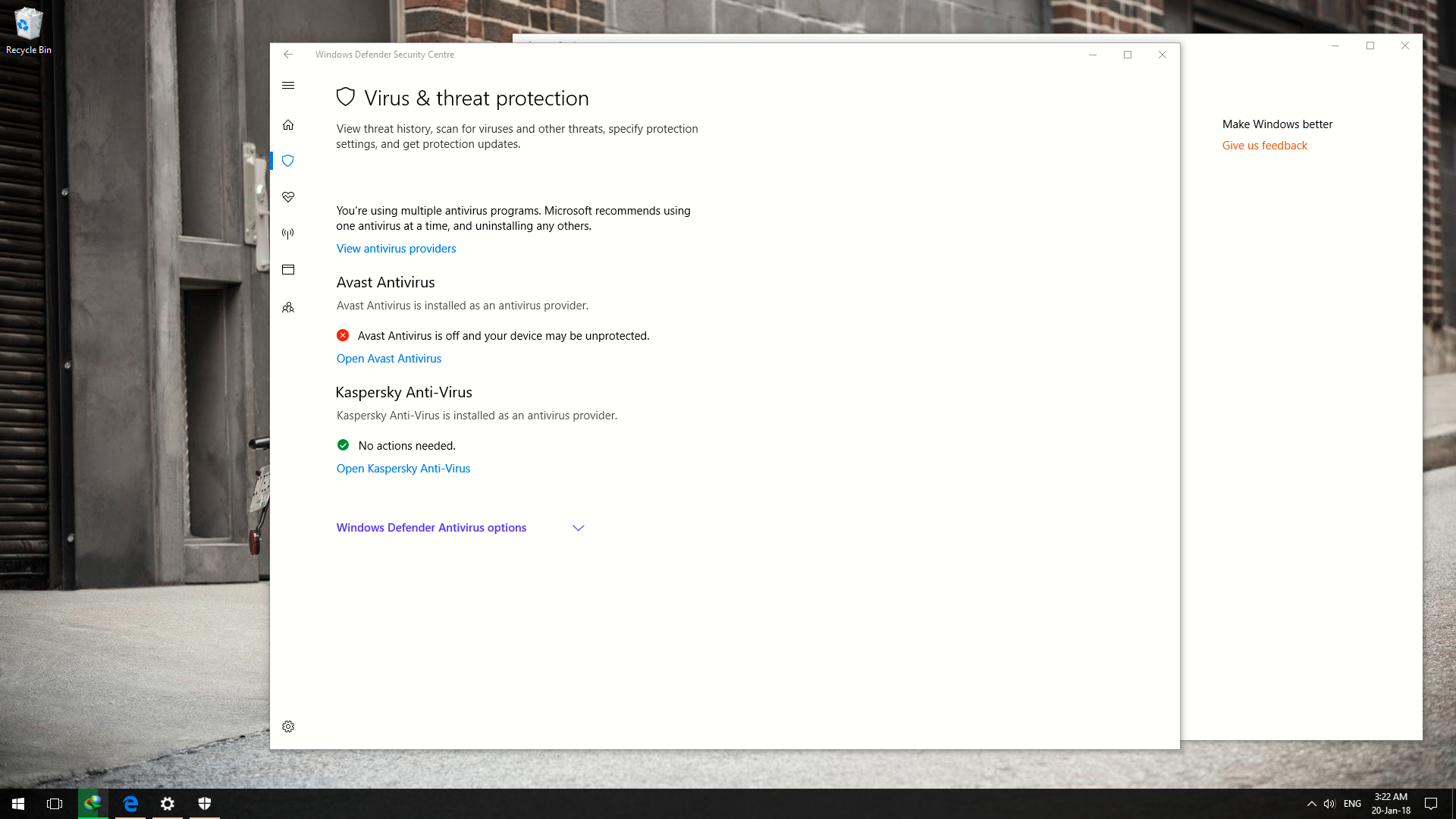Viewport: 1456px width, 819px height.
Task: Open Firewall & network protection icon
Action: click(288, 234)
